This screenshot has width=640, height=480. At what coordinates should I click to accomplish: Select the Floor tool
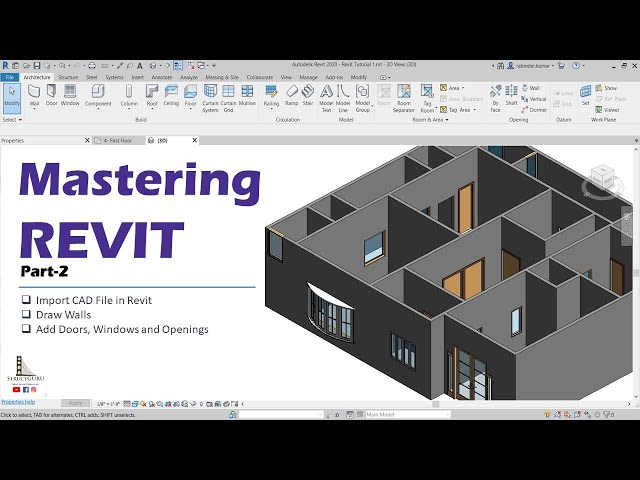[x=191, y=96]
